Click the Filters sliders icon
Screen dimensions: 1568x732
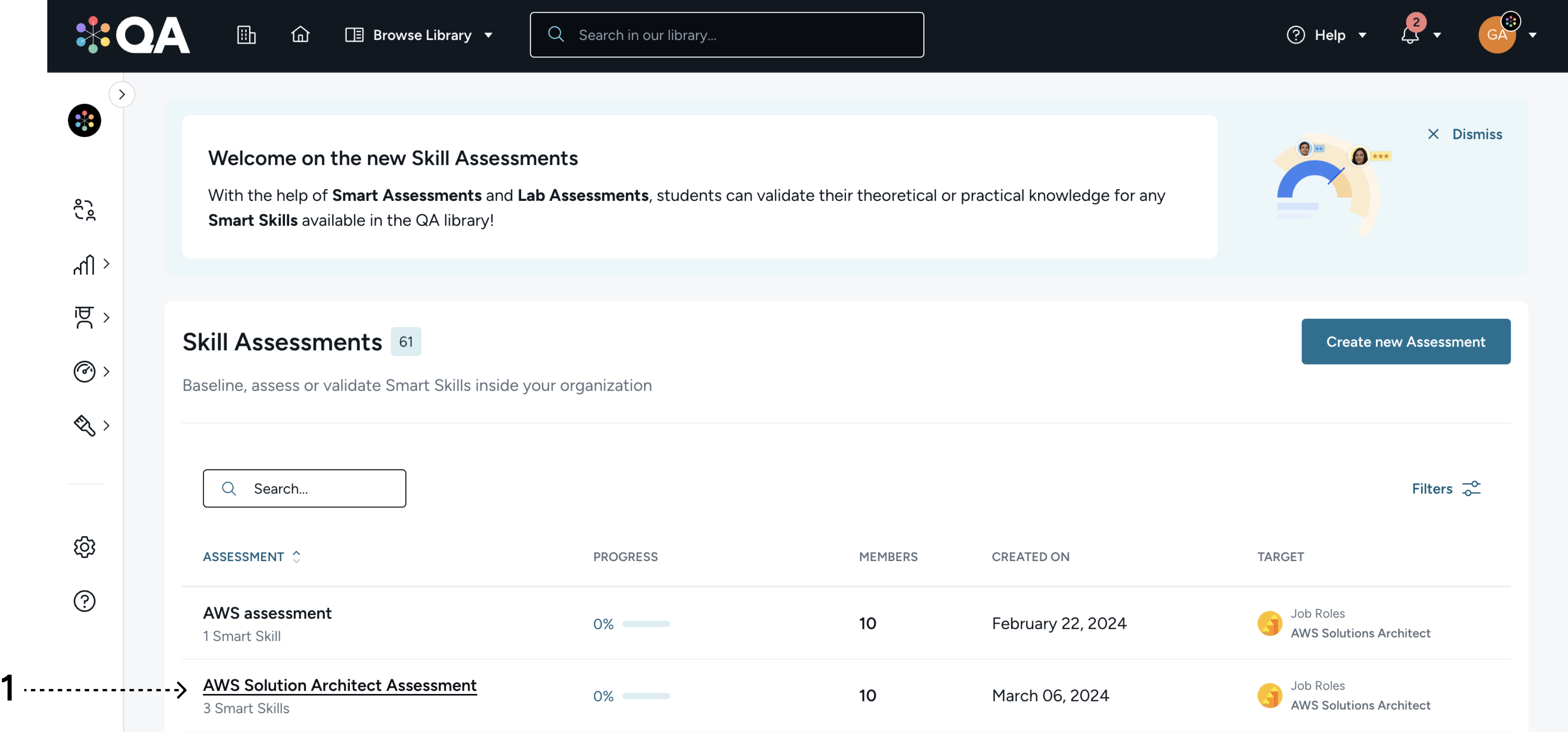pyautogui.click(x=1471, y=488)
